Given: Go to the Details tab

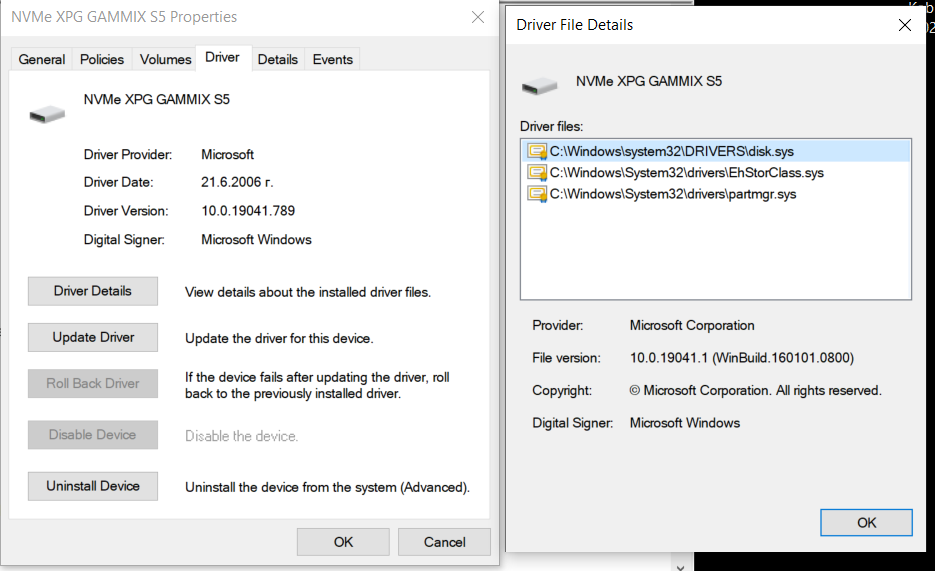Looking at the screenshot, I should pyautogui.click(x=277, y=59).
